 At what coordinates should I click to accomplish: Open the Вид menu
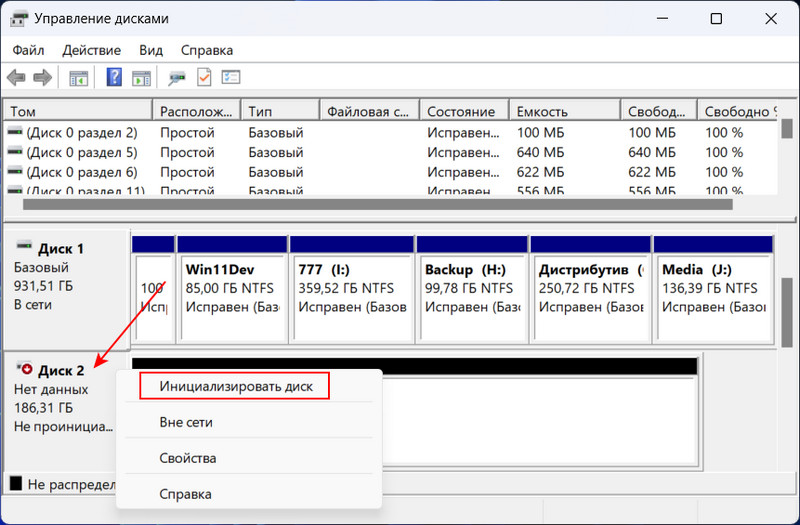tap(151, 51)
